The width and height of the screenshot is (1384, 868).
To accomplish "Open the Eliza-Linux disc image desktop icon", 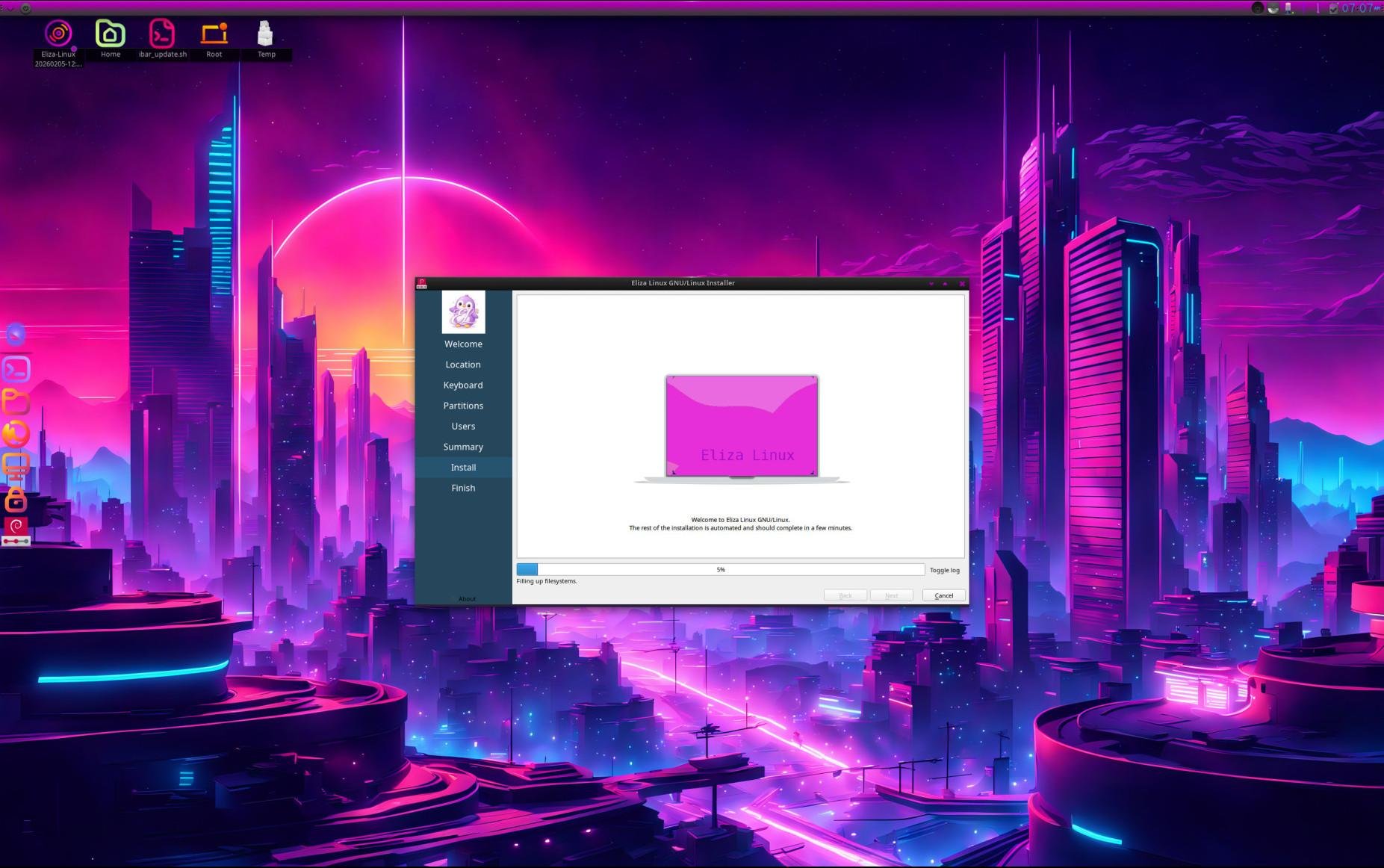I will click(x=58, y=34).
